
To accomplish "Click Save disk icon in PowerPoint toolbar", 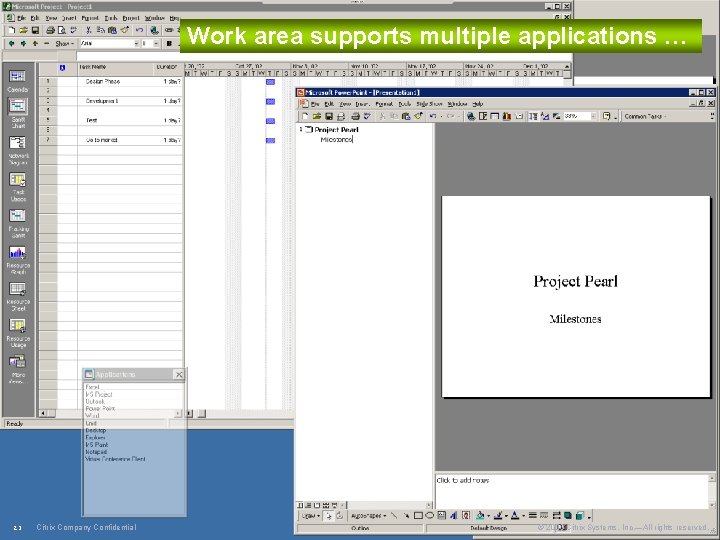I will coord(329,117).
